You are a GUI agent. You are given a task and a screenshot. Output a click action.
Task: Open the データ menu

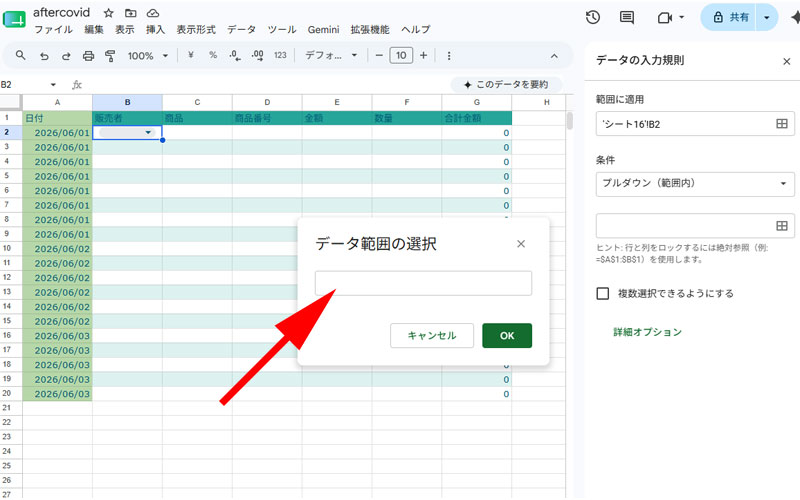(x=241, y=30)
